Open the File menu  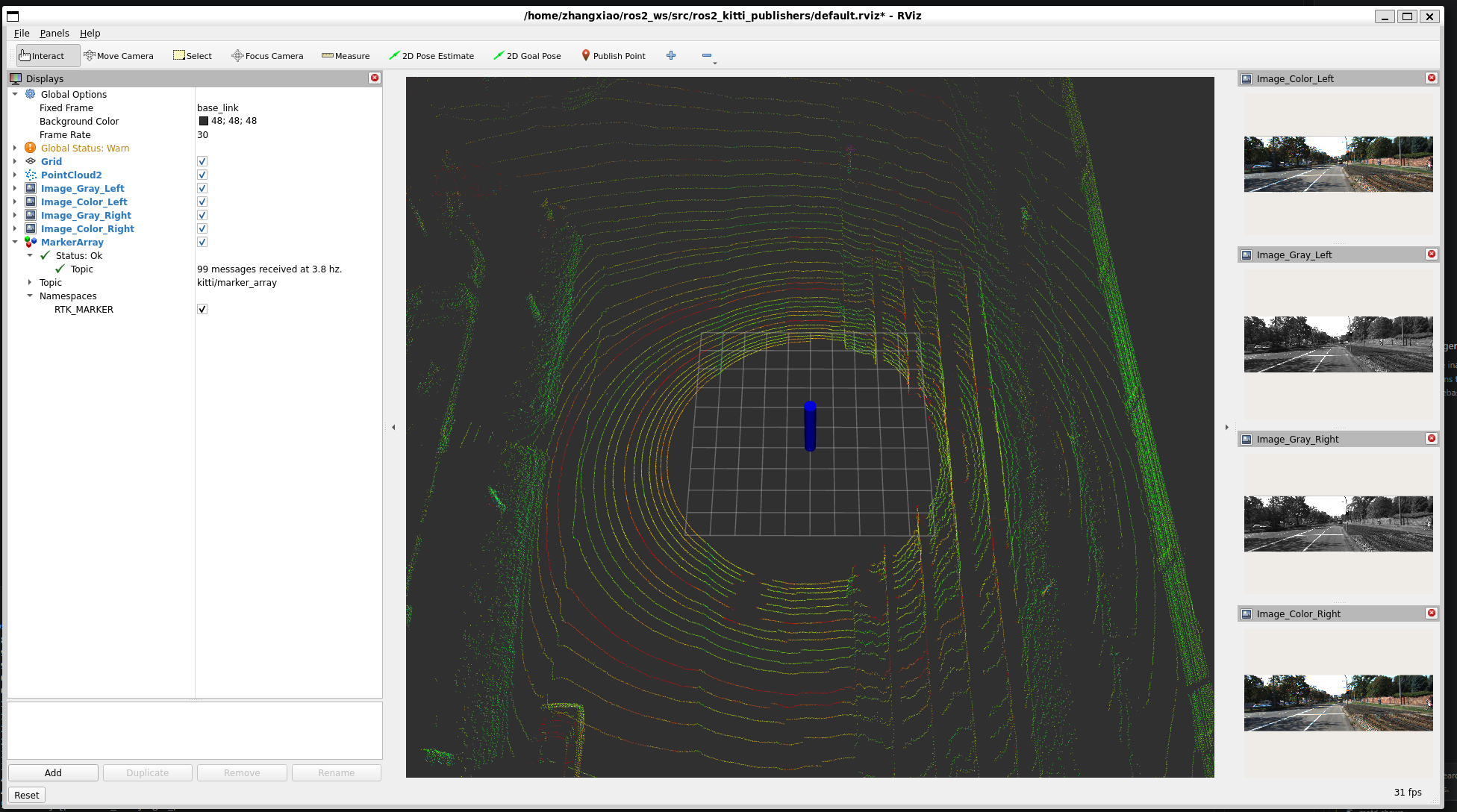point(22,33)
